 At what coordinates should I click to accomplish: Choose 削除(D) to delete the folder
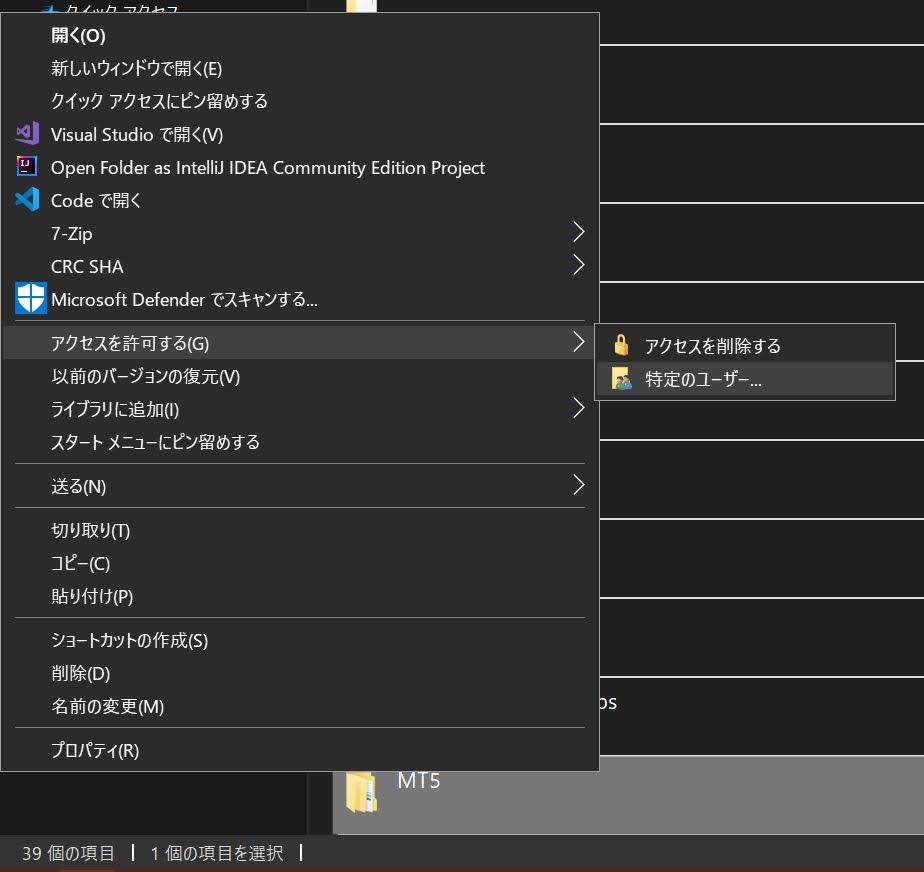pos(80,673)
